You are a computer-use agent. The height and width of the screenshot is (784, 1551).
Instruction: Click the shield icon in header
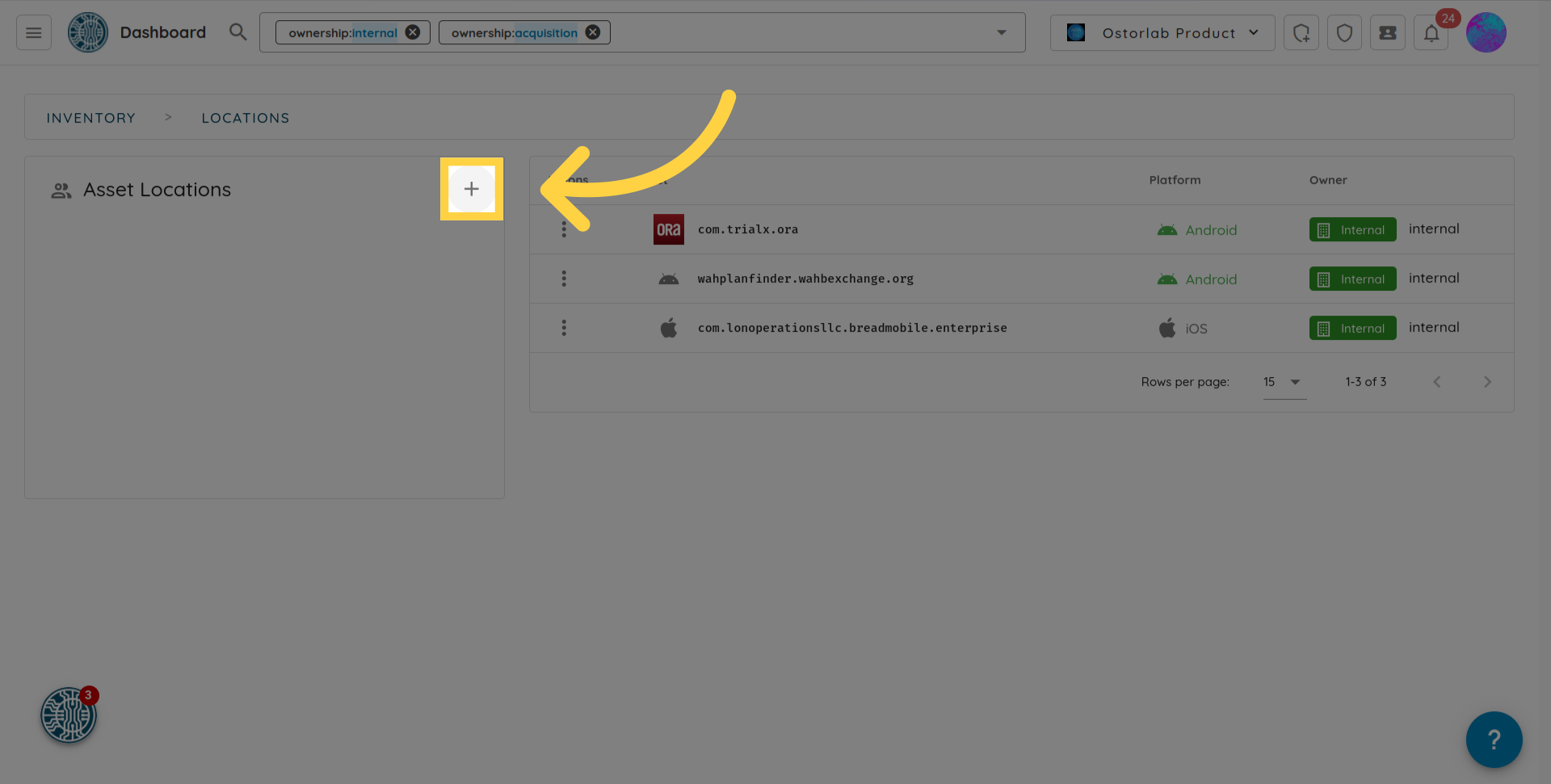[1344, 33]
